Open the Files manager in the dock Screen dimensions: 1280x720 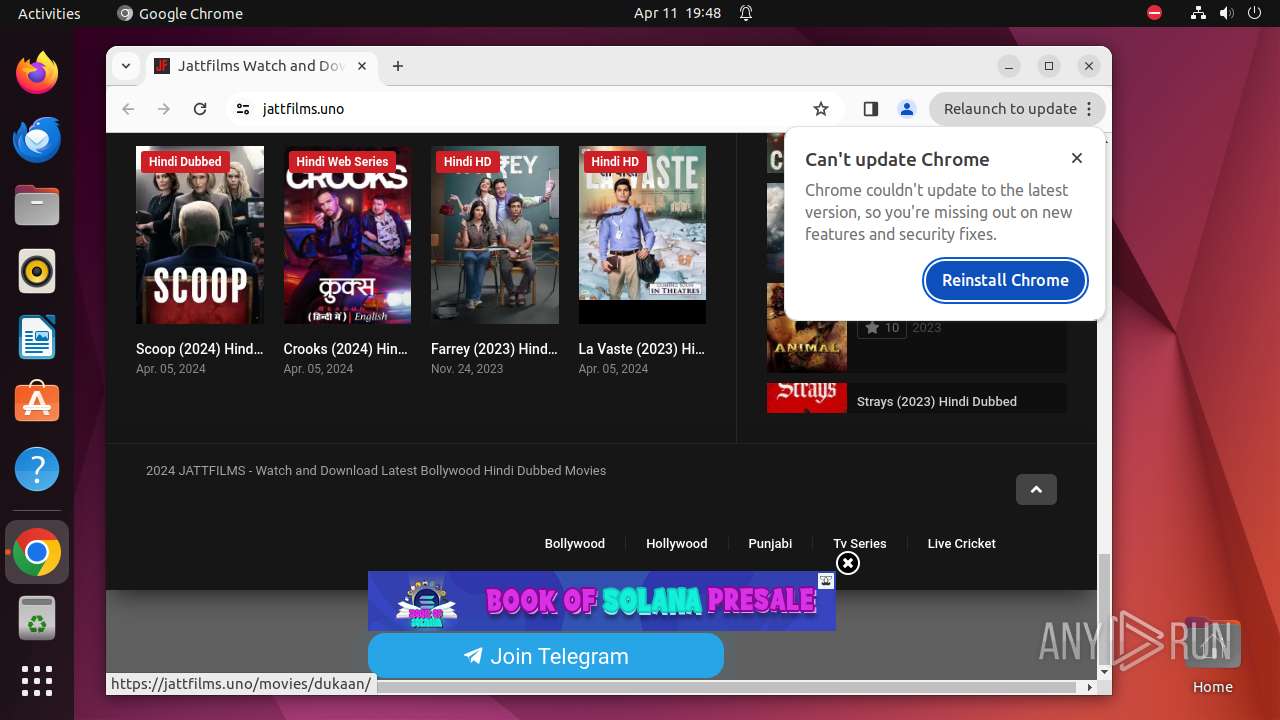37,205
